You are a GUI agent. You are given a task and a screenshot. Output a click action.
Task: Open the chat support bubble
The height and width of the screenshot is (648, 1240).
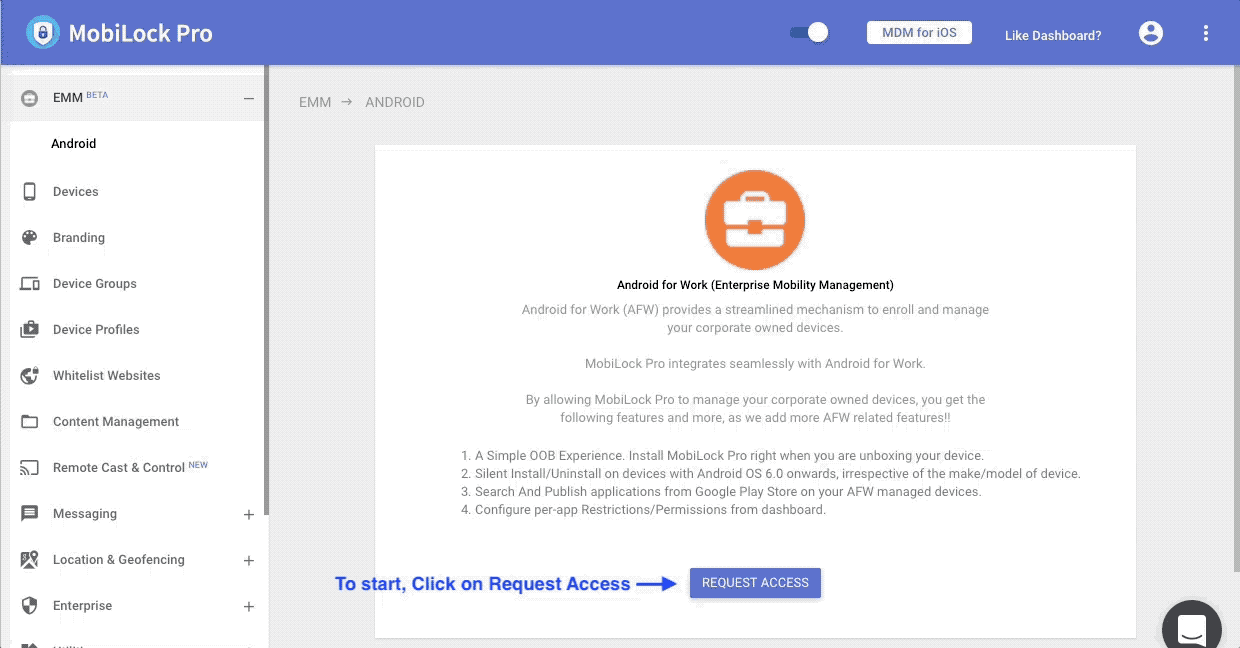pos(1192,630)
